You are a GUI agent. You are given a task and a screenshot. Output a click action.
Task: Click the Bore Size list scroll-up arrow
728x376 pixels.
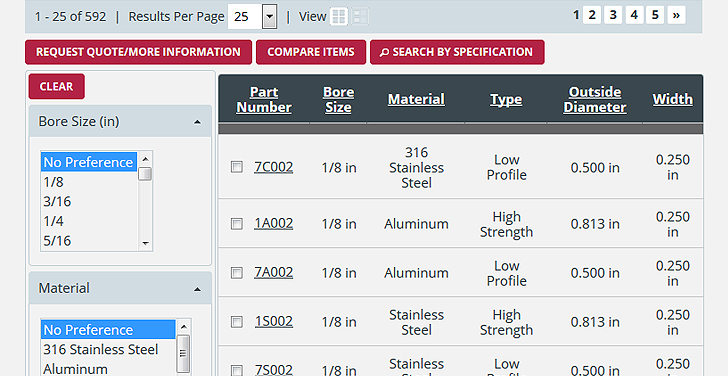tap(145, 159)
